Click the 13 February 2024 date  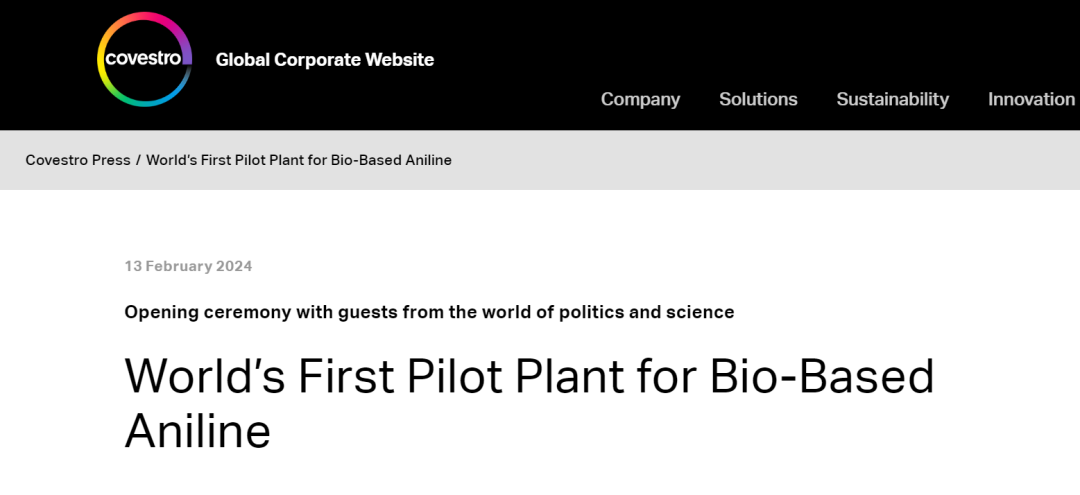coord(188,266)
